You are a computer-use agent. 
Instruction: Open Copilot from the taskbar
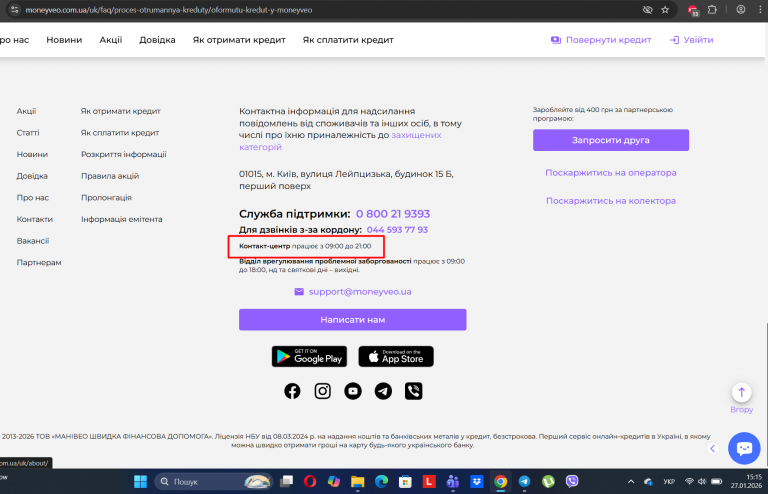tap(334, 482)
